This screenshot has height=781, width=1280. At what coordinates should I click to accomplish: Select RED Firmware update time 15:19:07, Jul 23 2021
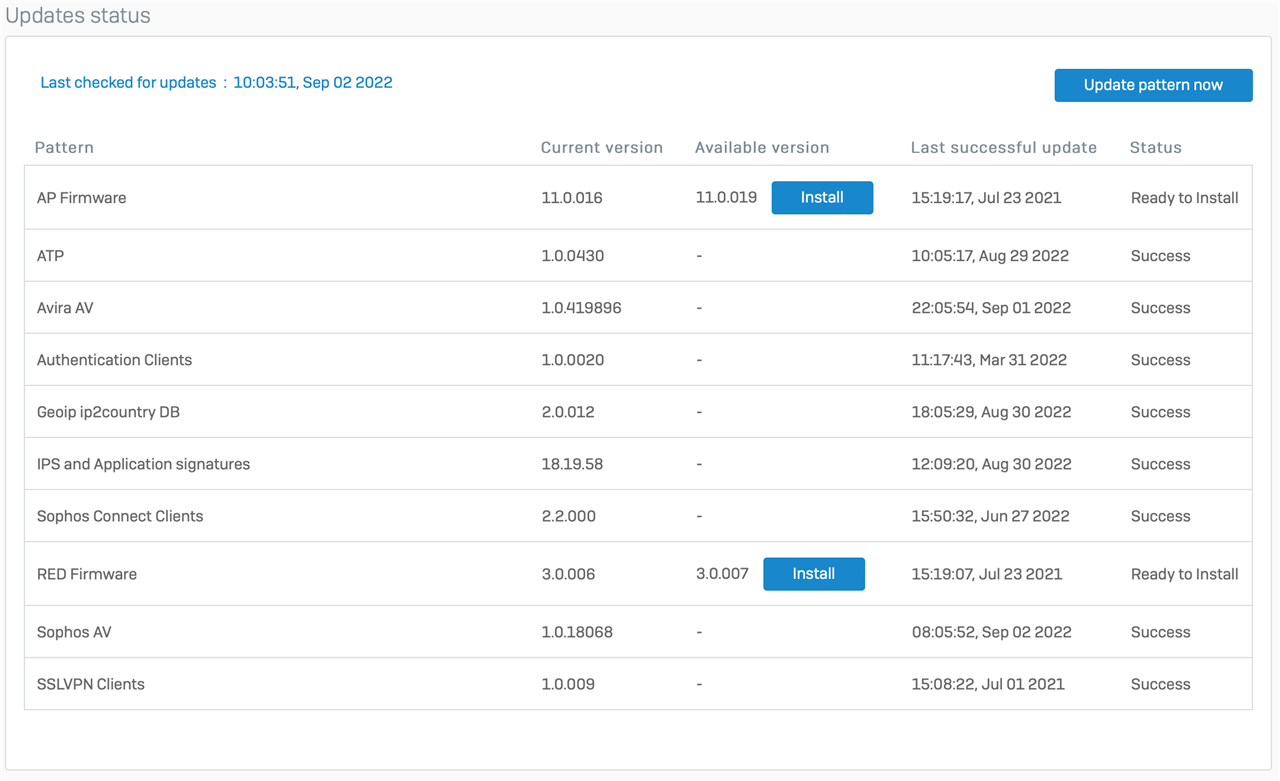[987, 574]
